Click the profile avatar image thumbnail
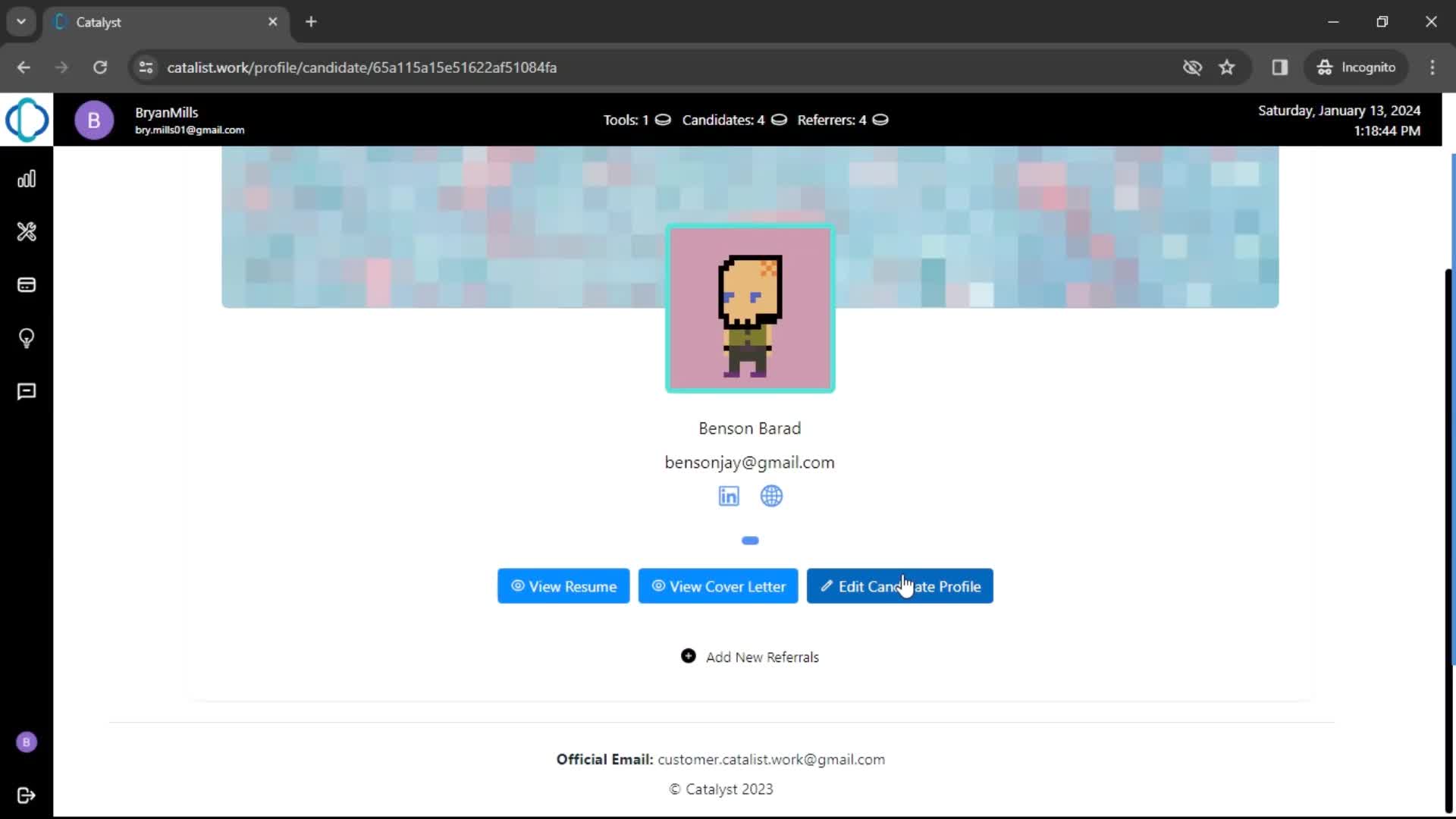This screenshot has width=1456, height=819. pos(750,308)
